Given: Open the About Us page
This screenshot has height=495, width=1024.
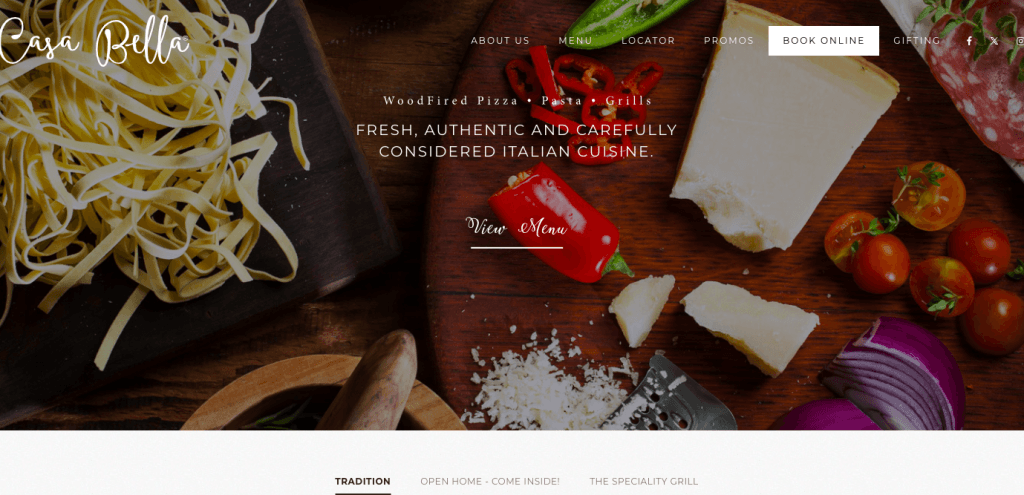Looking at the screenshot, I should (500, 40).
